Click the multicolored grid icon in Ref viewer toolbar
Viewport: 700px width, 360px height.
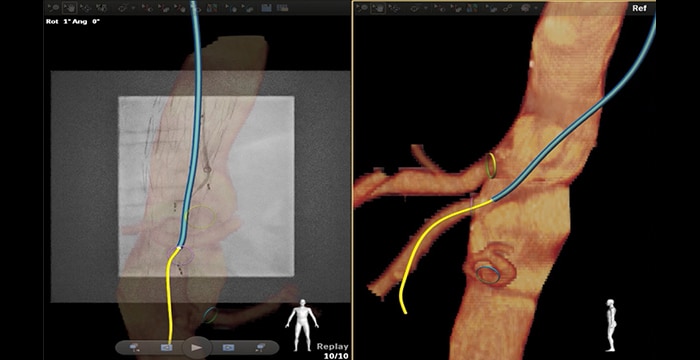tap(472, 8)
